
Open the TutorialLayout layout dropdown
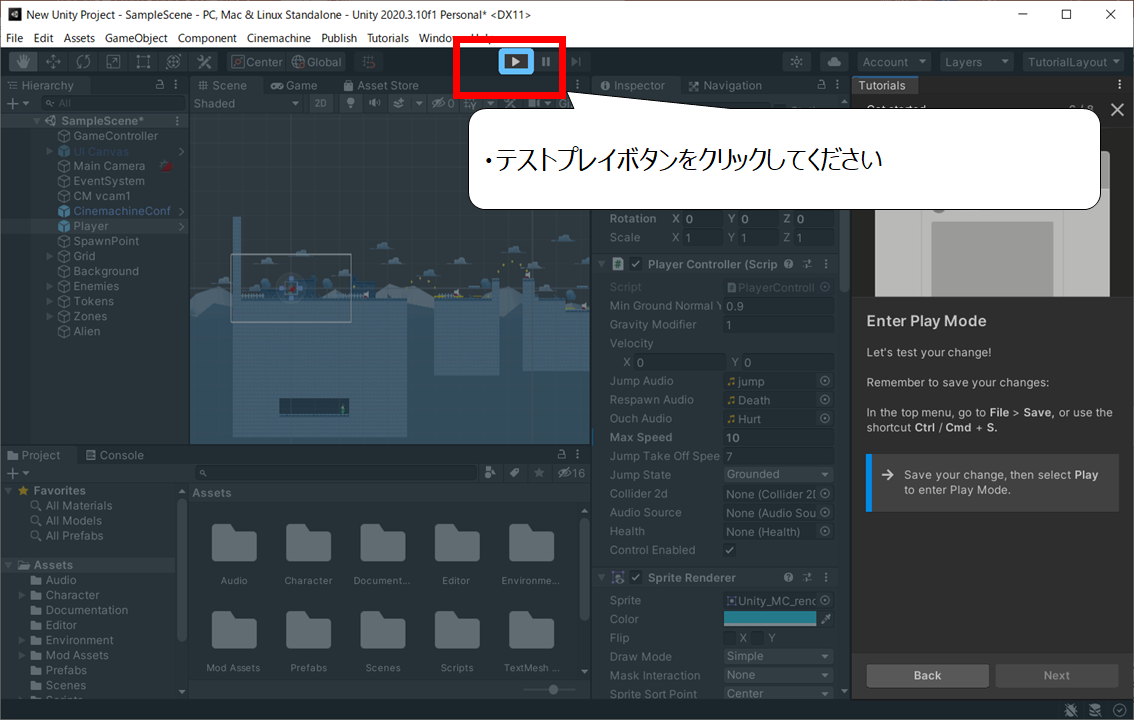(1074, 62)
